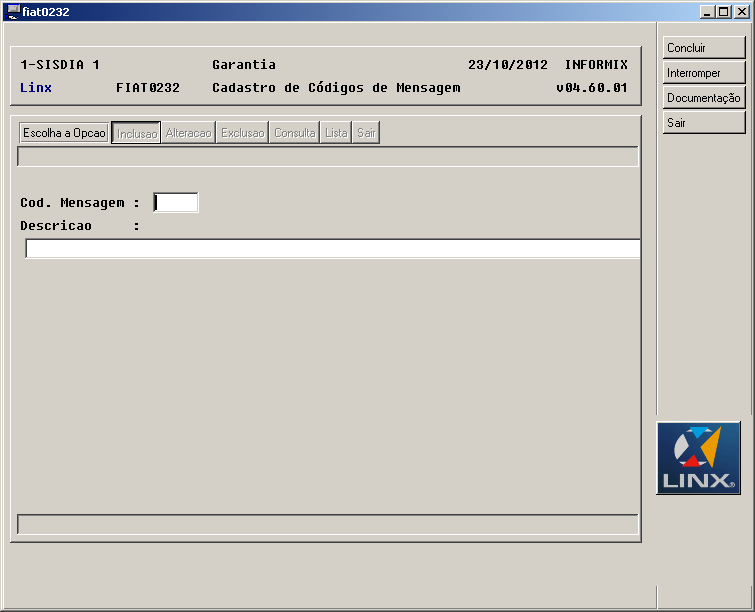Click the Concluir button
The height and width of the screenshot is (612, 755).
point(704,48)
